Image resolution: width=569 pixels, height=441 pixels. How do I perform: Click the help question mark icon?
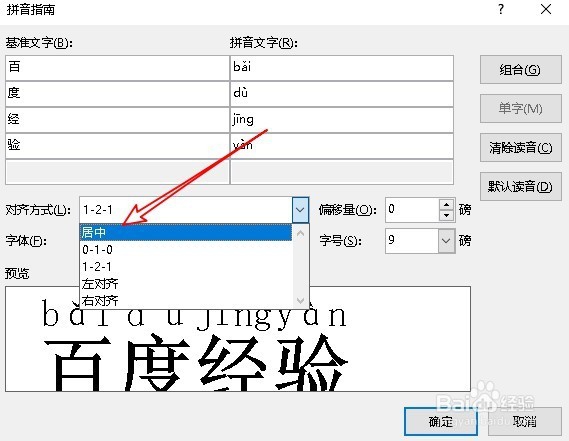[x=501, y=9]
